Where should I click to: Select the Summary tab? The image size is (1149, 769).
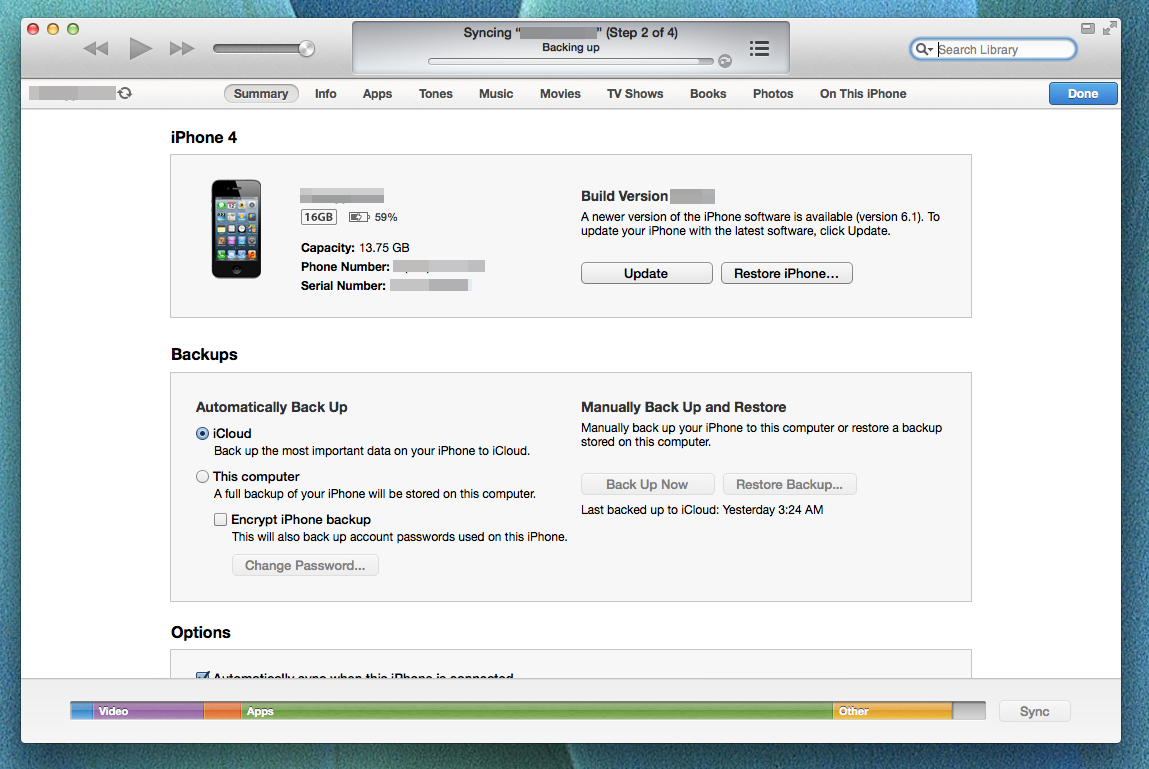(x=261, y=94)
